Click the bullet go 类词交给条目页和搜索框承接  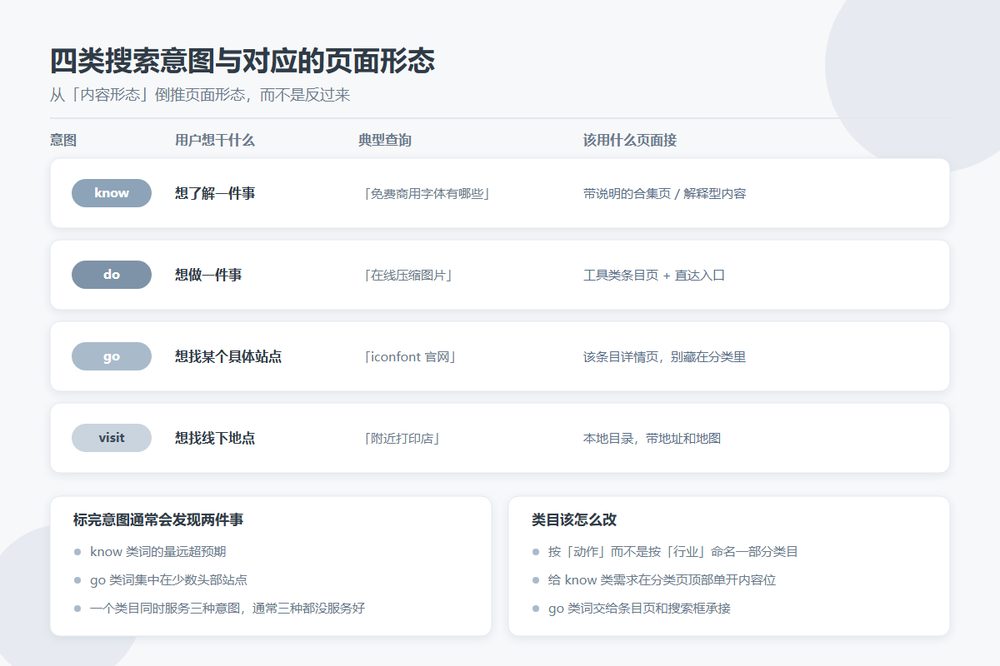pos(639,608)
